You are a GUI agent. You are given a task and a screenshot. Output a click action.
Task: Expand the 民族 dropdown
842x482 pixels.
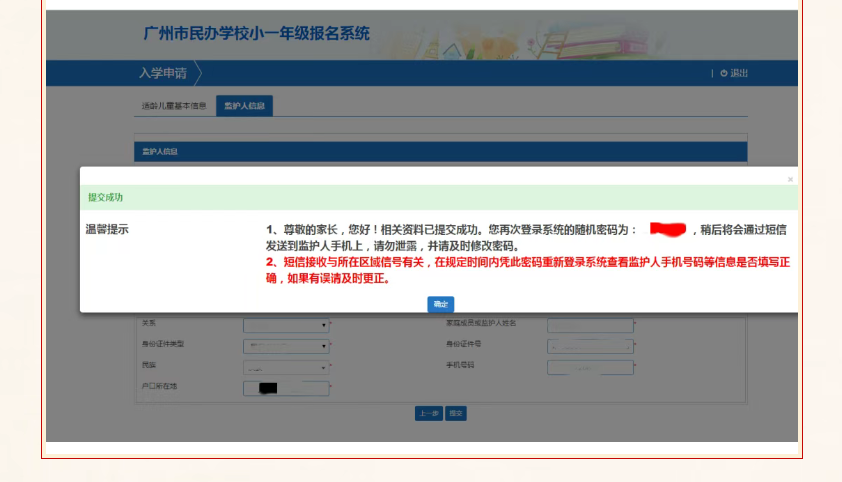(x=286, y=368)
